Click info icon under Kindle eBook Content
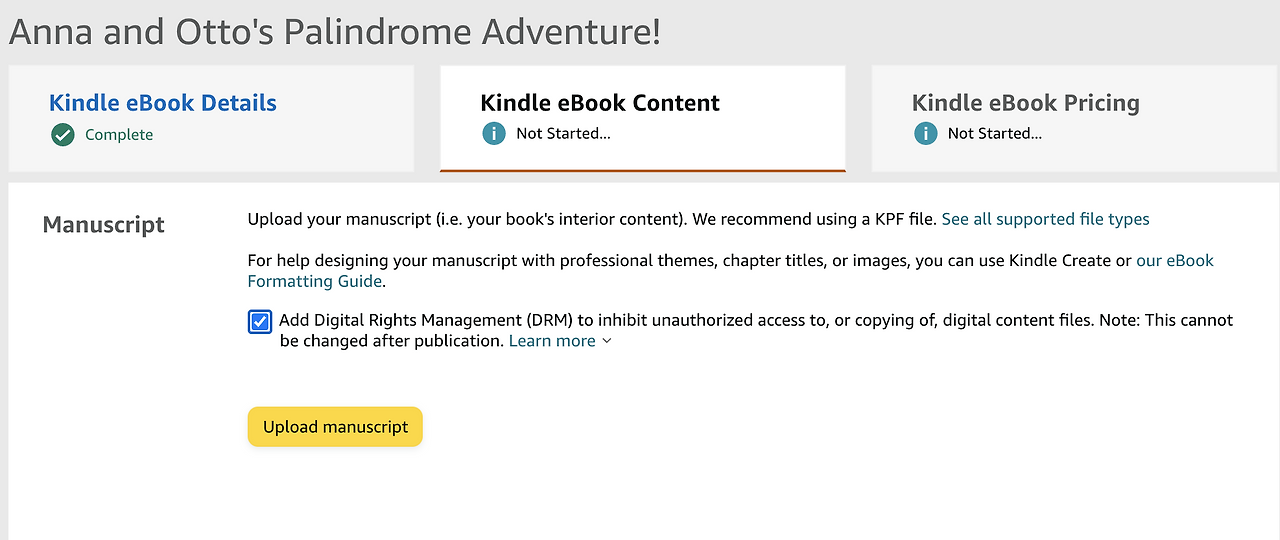Viewport: 1280px width, 540px height. (494, 133)
